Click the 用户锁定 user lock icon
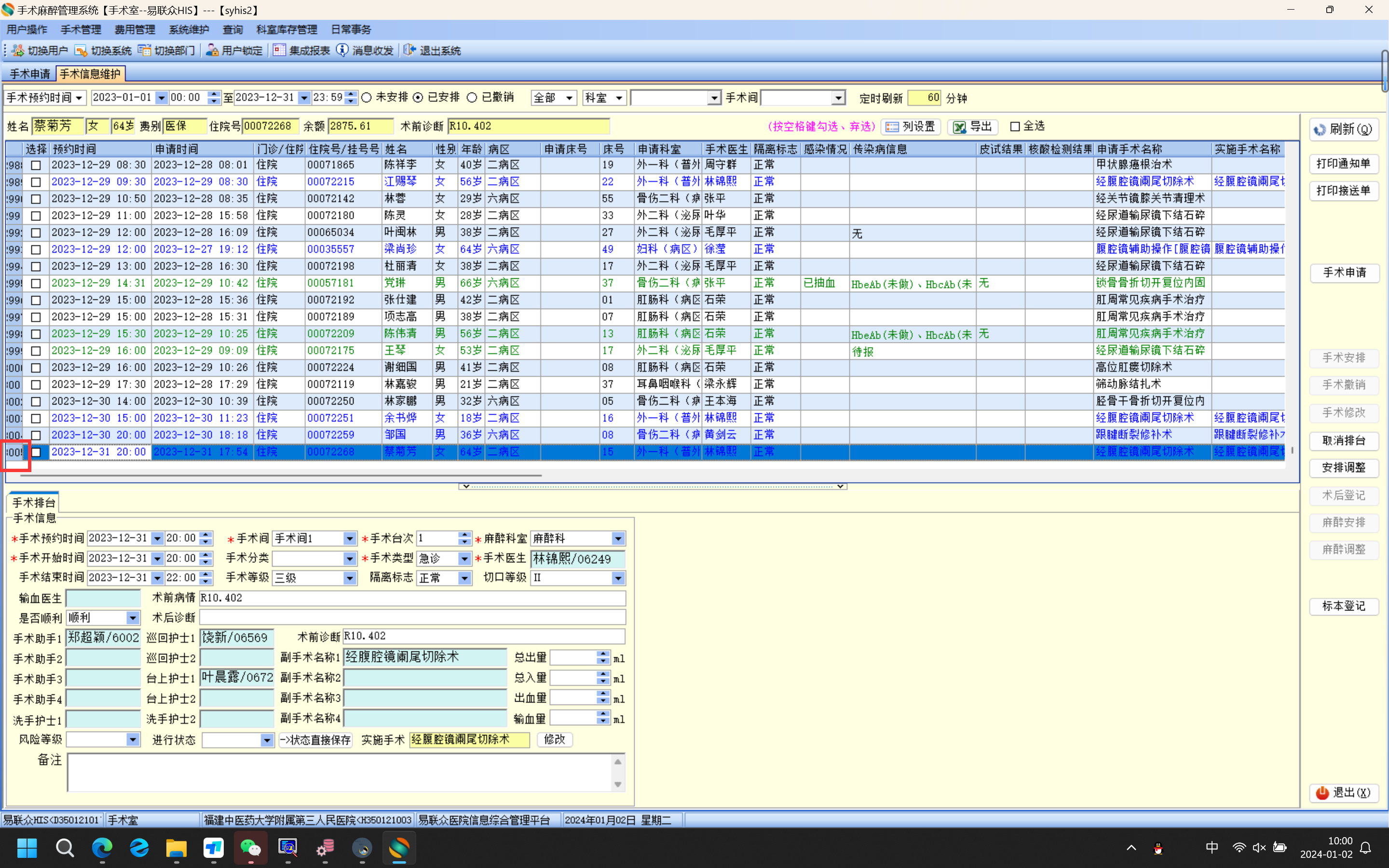 (x=212, y=51)
